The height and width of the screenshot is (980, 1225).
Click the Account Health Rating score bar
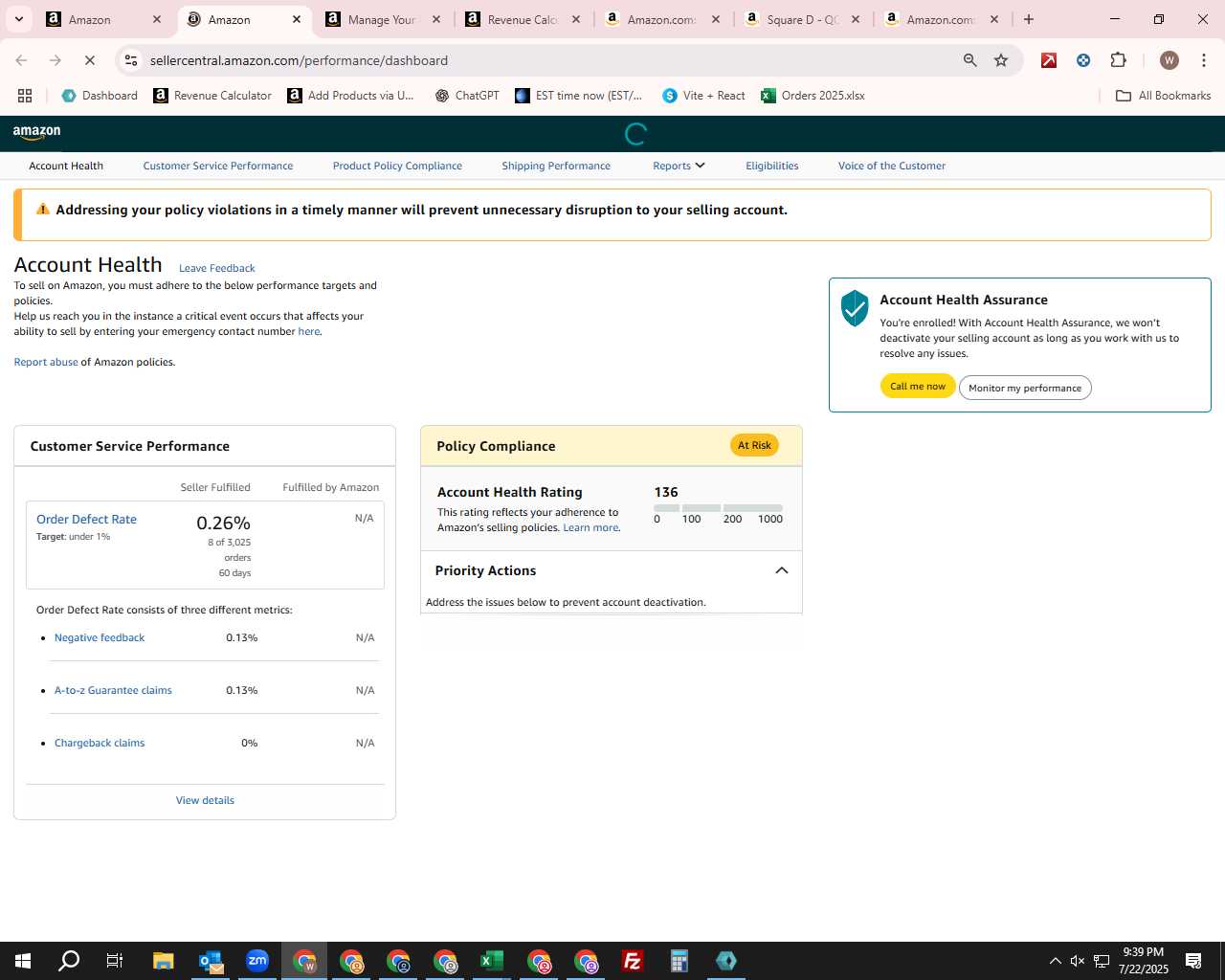(718, 508)
